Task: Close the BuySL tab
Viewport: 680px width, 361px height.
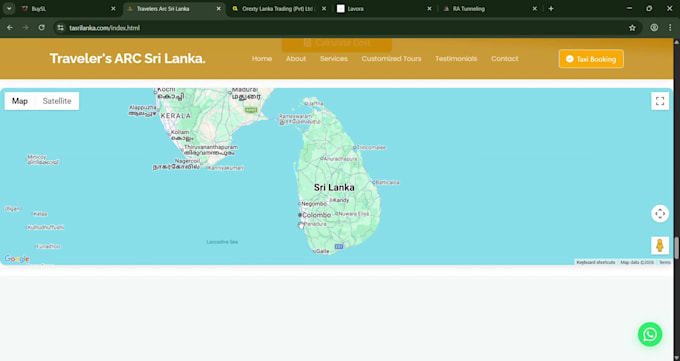Action: click(113, 9)
